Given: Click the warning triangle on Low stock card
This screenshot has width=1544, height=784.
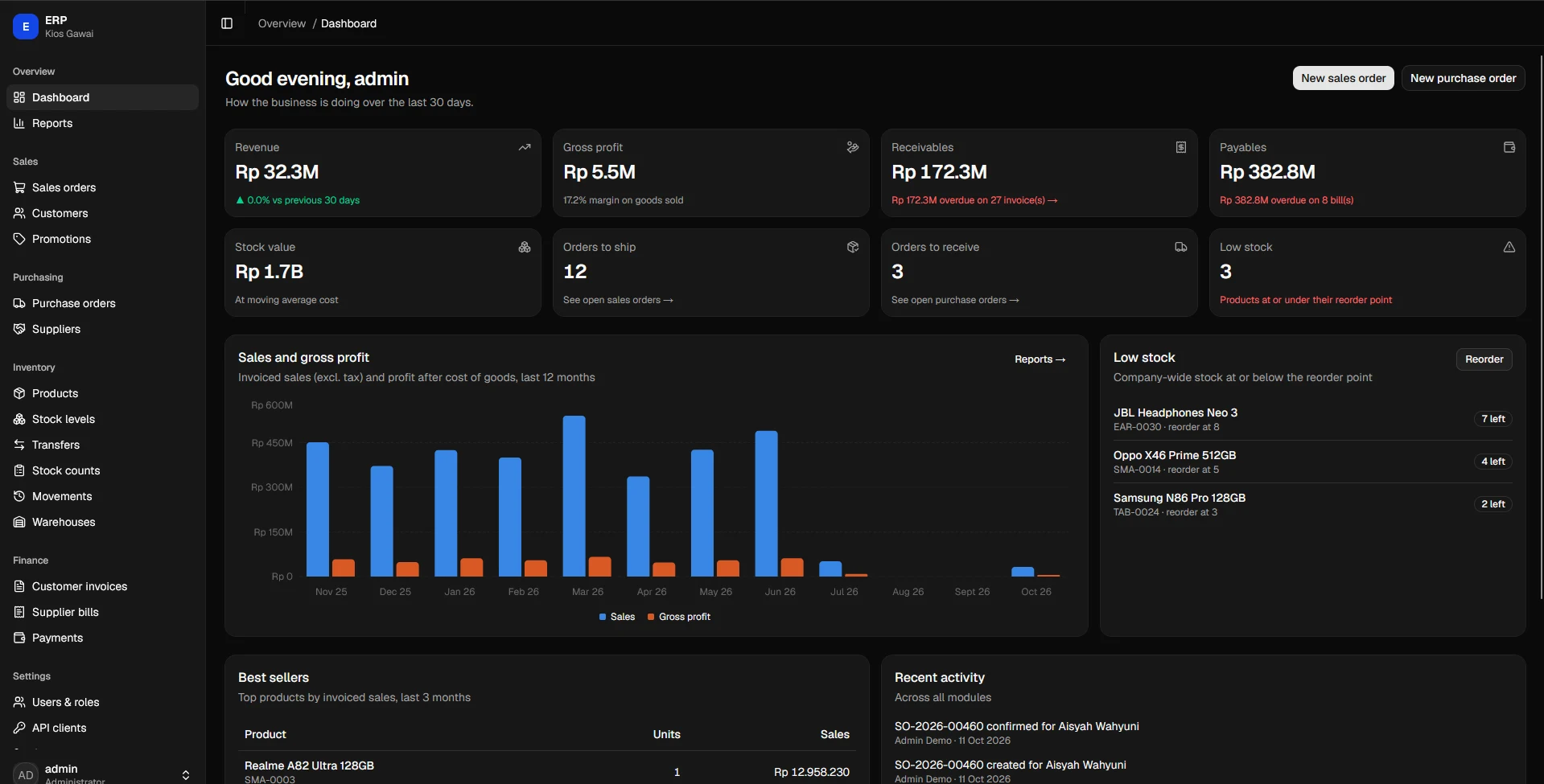Looking at the screenshot, I should (x=1509, y=247).
